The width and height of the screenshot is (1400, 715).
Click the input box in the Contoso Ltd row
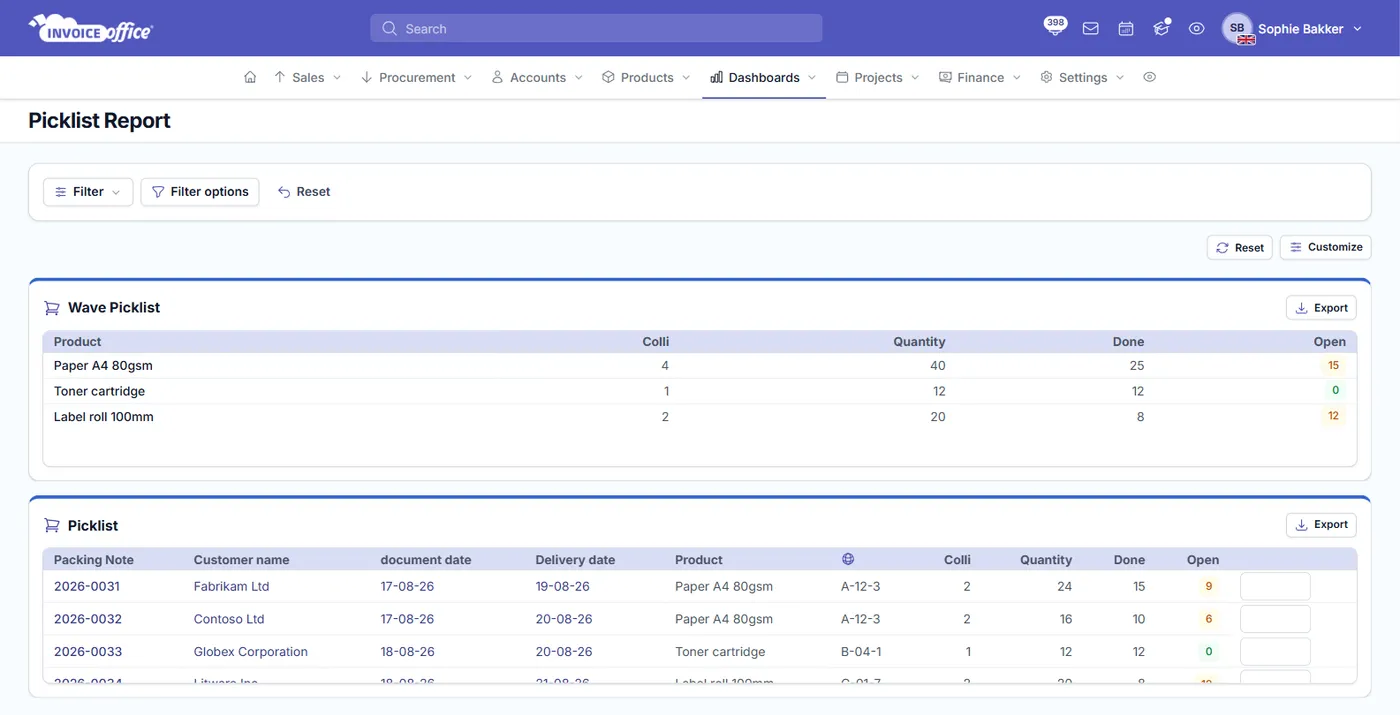[x=1275, y=619]
